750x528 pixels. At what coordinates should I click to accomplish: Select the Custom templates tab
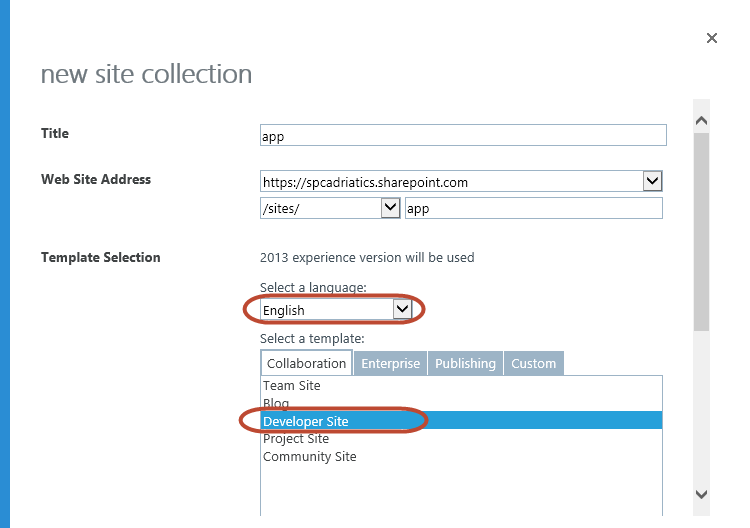click(533, 363)
